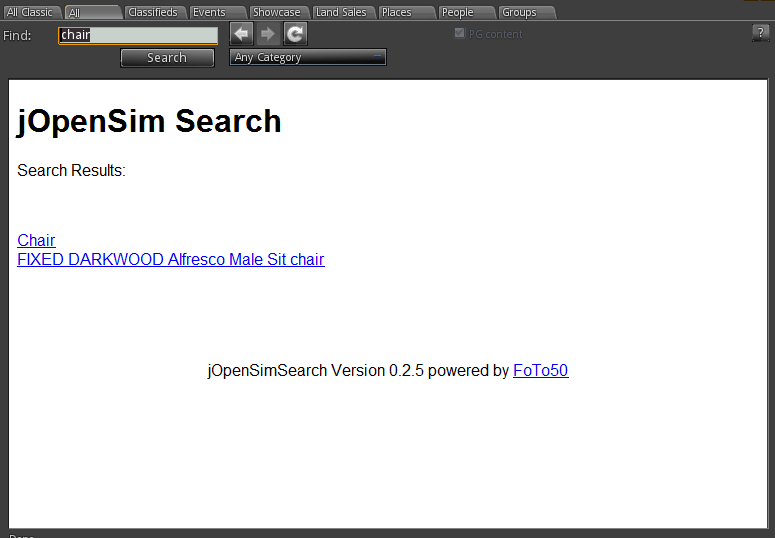Open the Places tab
This screenshot has height=538, width=775.
coord(406,12)
